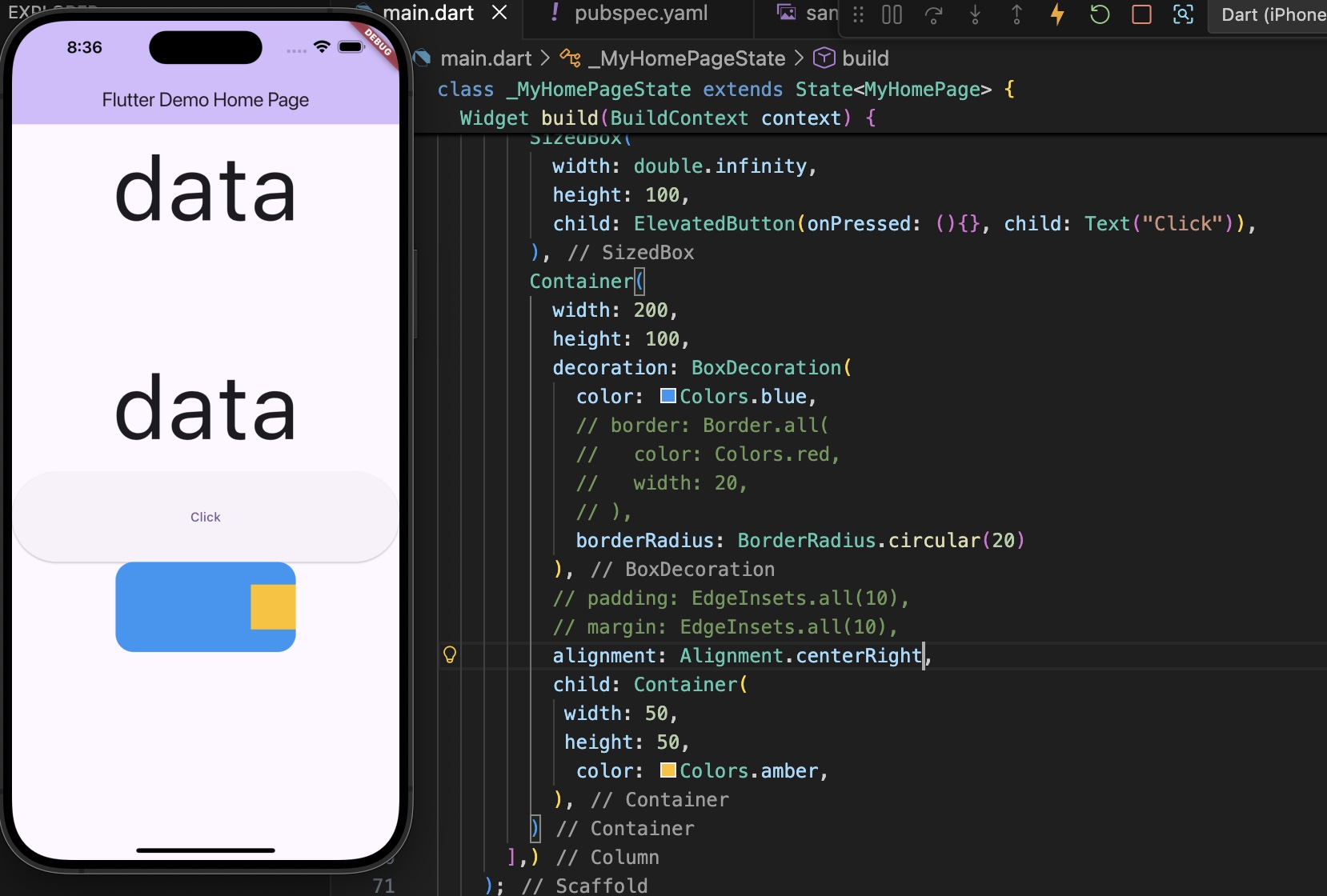Image resolution: width=1327 pixels, height=896 pixels.
Task: Click the battery icon in simulator status bar
Action: 351,47
